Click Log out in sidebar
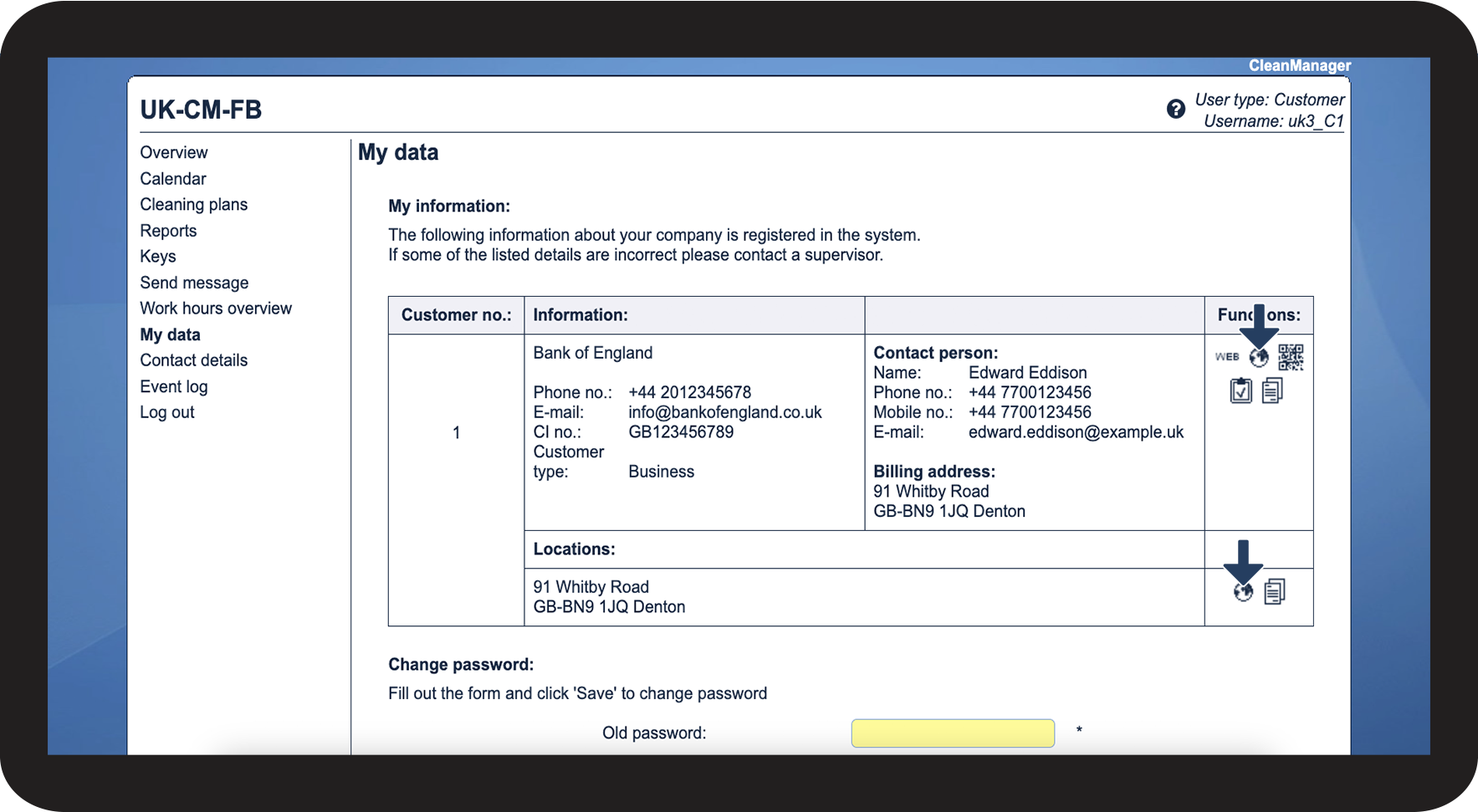 [x=167, y=412]
